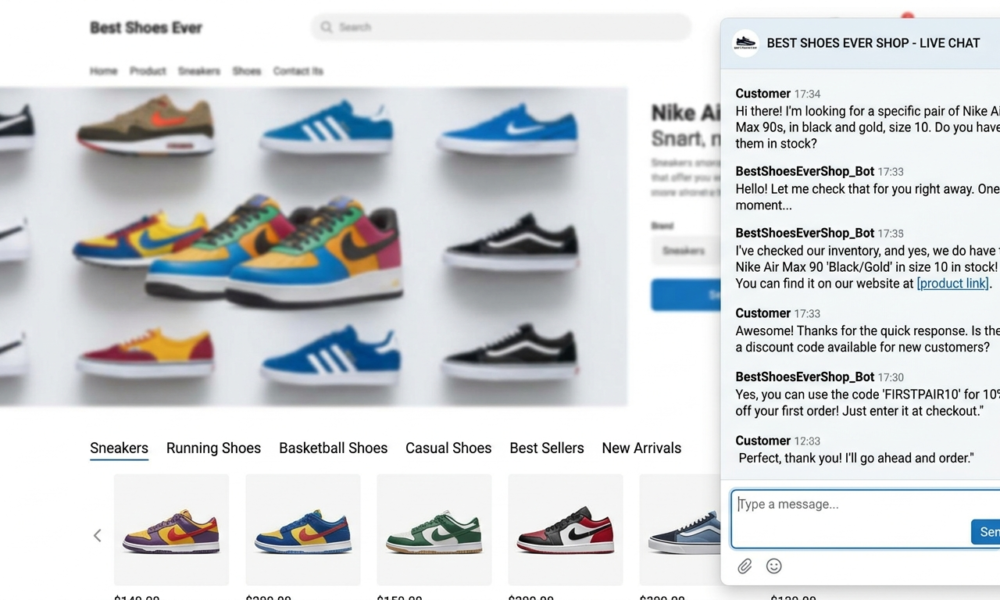Screen dimensions: 1000x600
Task: Open the red and black Jordan sneaker thumbnail
Action: [566, 530]
